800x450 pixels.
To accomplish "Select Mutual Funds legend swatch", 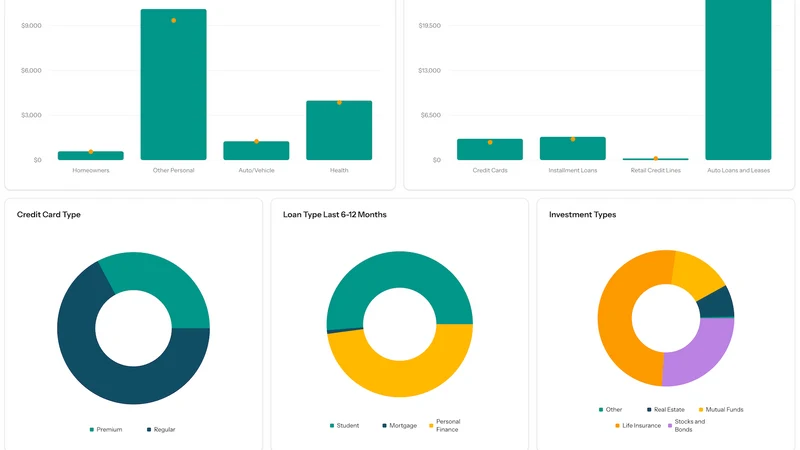I will pyautogui.click(x=701, y=410).
